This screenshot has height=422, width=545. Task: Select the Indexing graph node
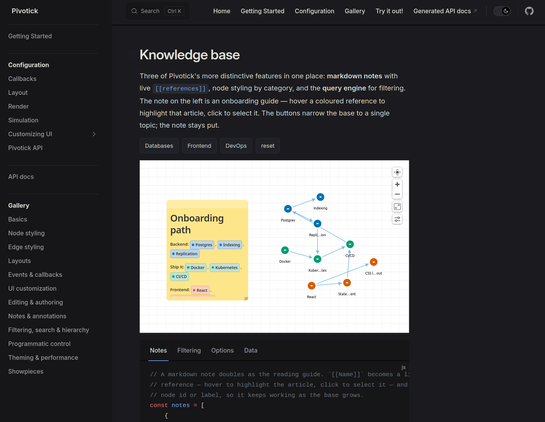pyautogui.click(x=320, y=197)
